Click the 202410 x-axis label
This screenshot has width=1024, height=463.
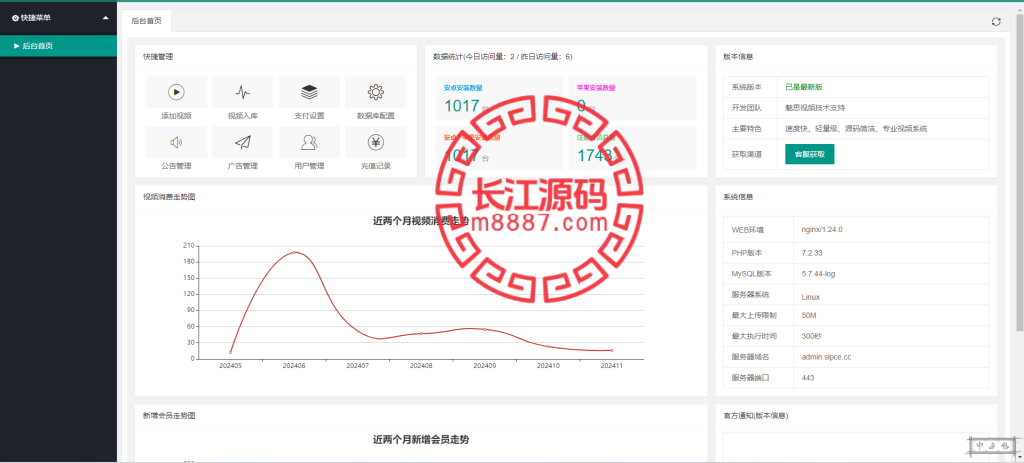click(548, 366)
